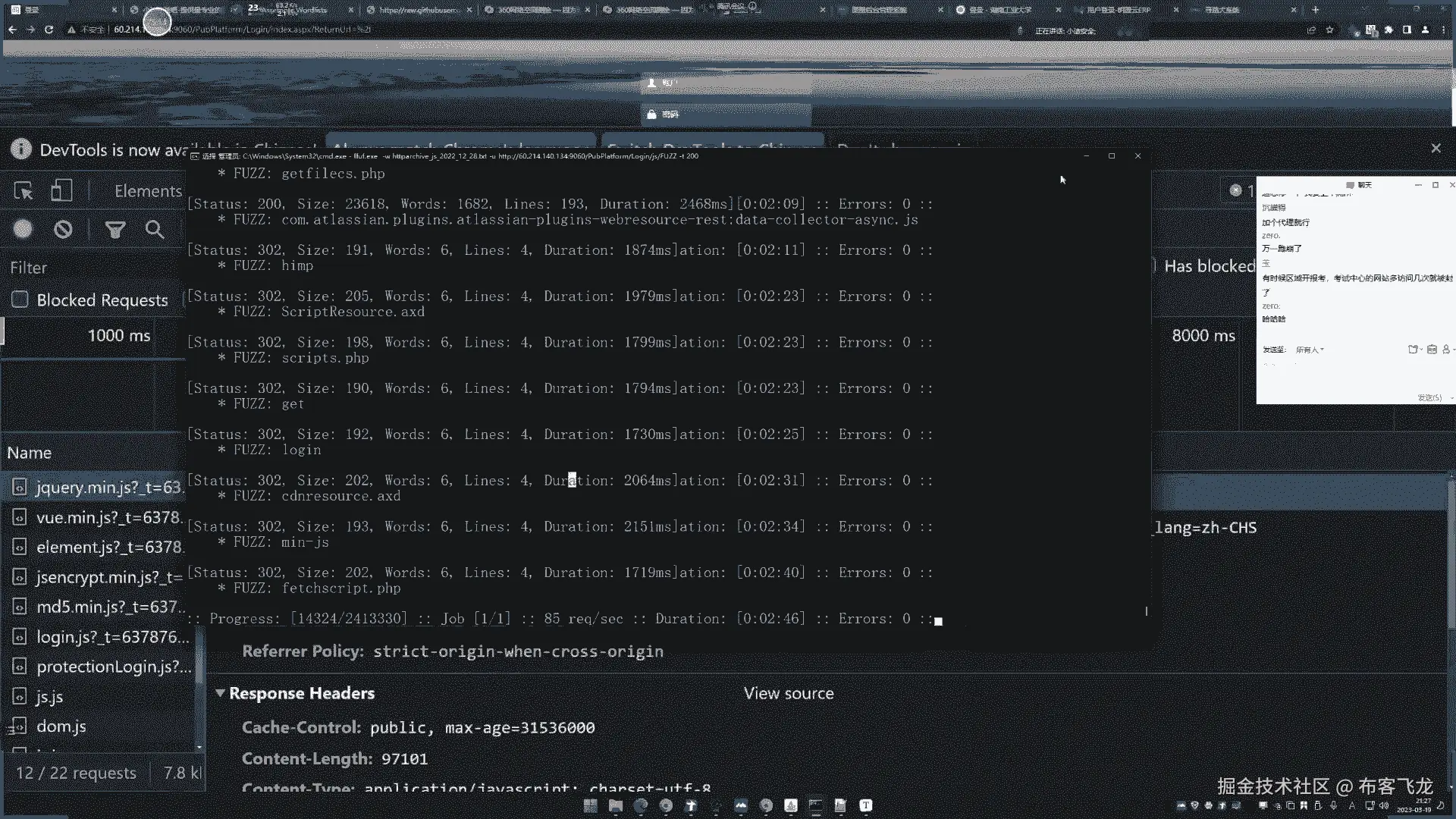Click the network filter funnel icon
Viewport: 1456px width, 819px height.
pyautogui.click(x=115, y=230)
